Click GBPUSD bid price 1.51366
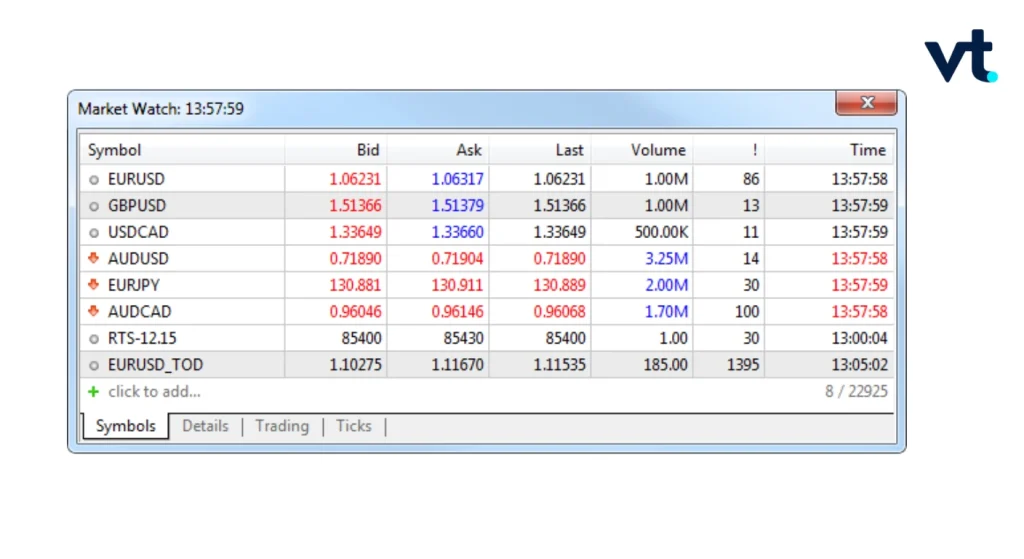 tap(355, 206)
